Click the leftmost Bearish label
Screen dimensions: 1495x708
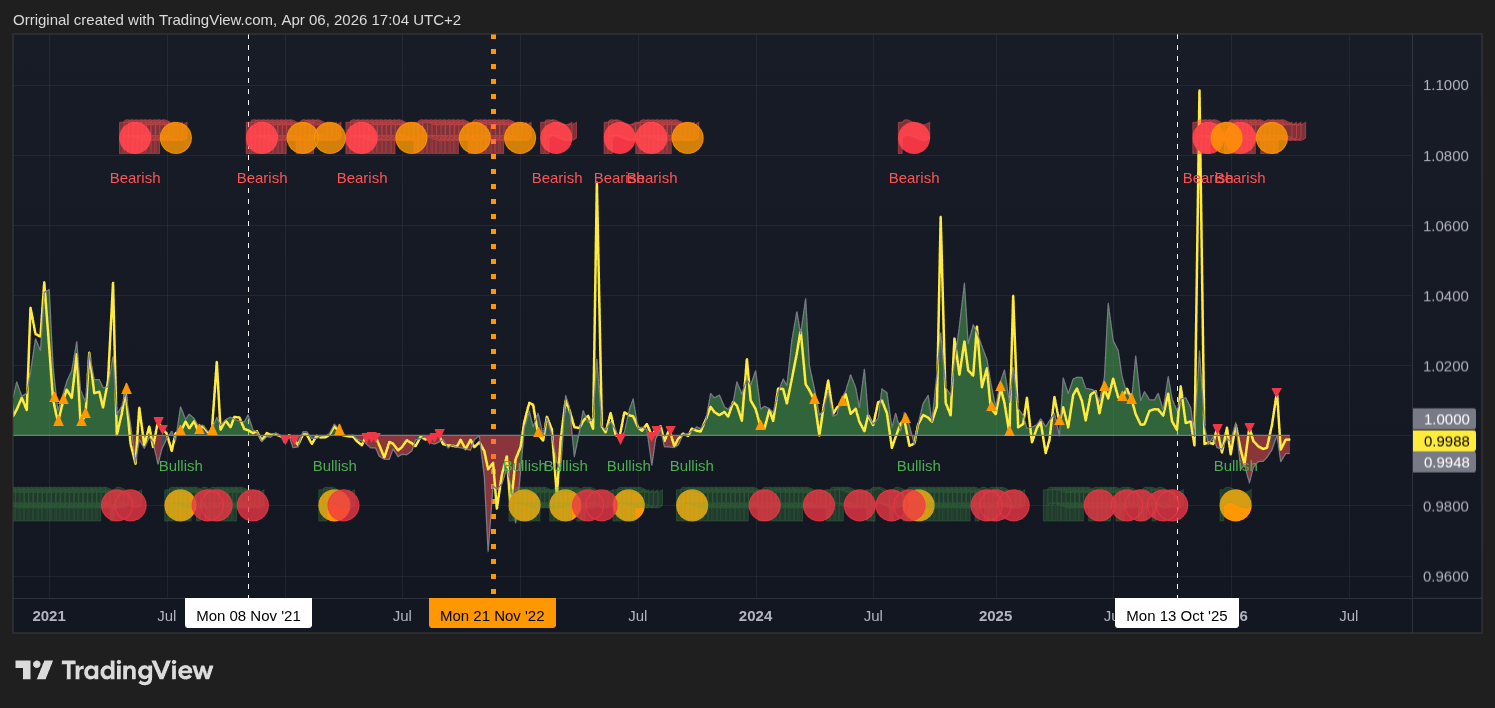(x=135, y=178)
